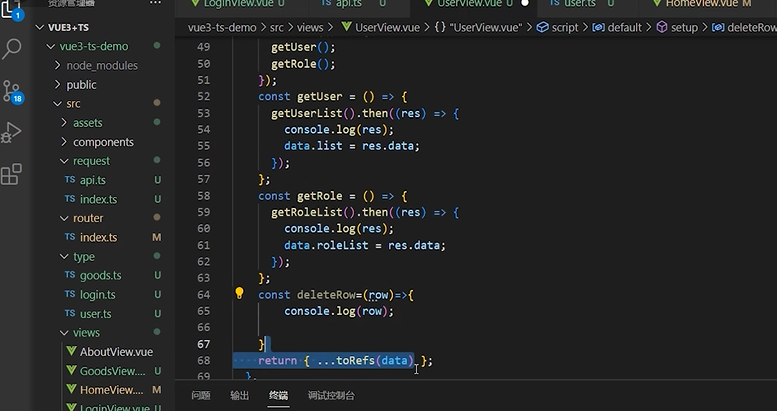This screenshot has width=777, height=411.
Task: Open the Explorer view in activity bar
Action: (11, 10)
